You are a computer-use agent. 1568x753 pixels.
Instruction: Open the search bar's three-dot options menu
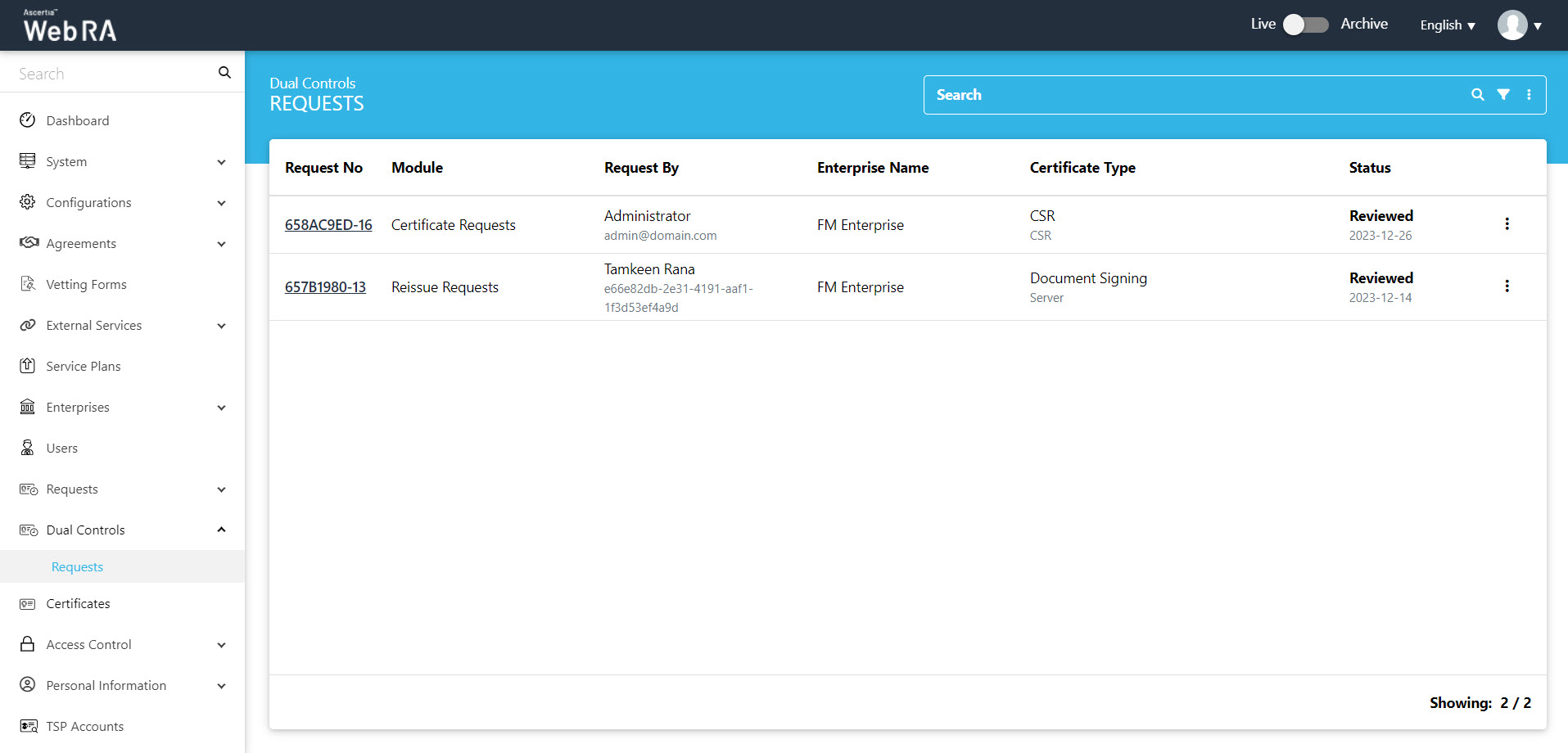pyautogui.click(x=1529, y=95)
